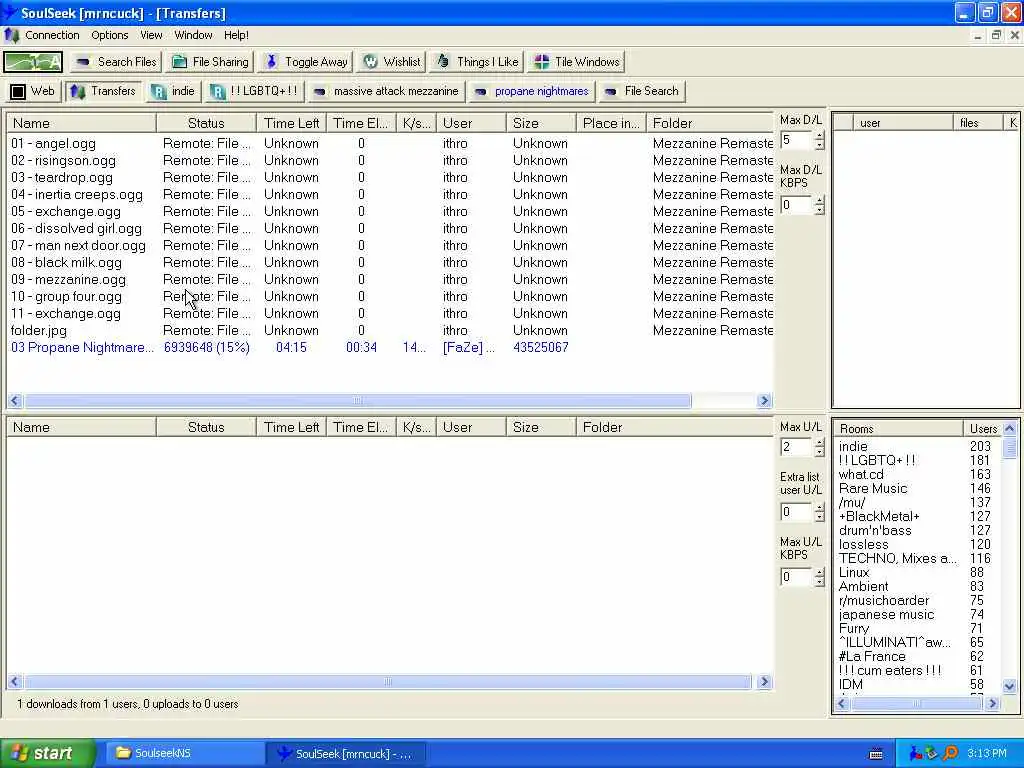Increase the Max D/L spinner value
1024x768 pixels.
point(820,135)
